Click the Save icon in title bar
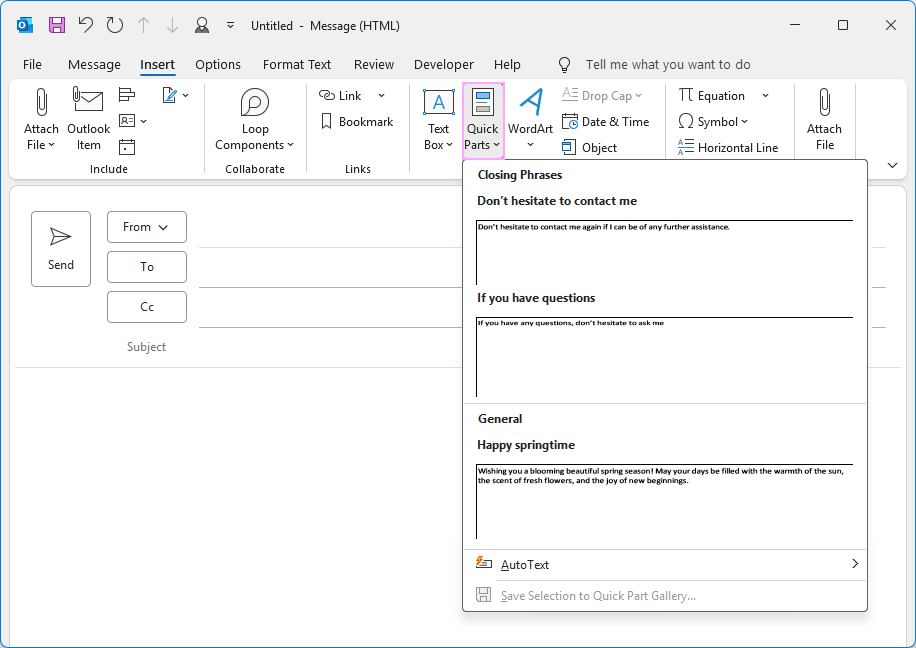 [x=57, y=25]
